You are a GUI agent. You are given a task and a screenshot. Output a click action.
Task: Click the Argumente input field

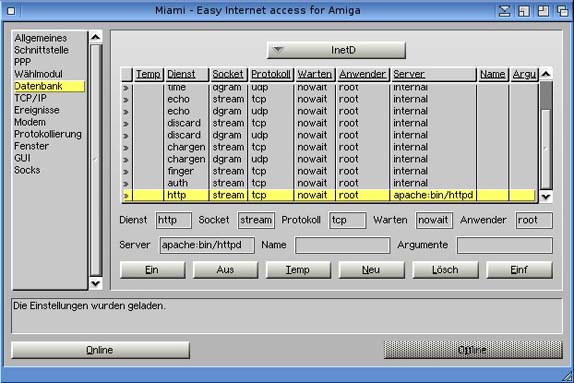coord(504,245)
